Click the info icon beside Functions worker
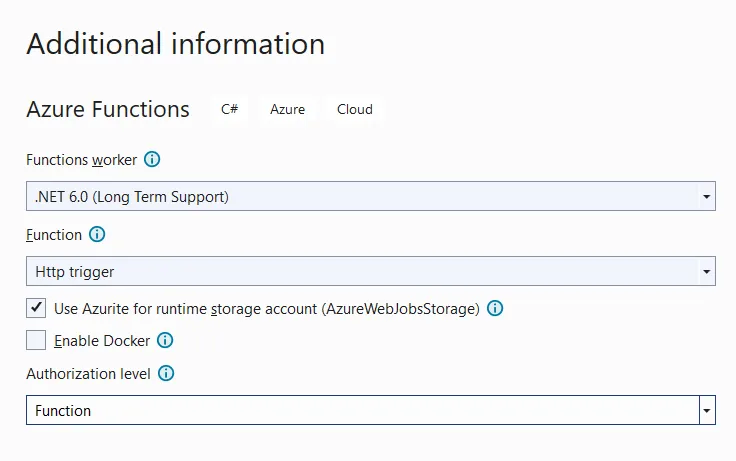Screen dimensions: 736x461 152,160
